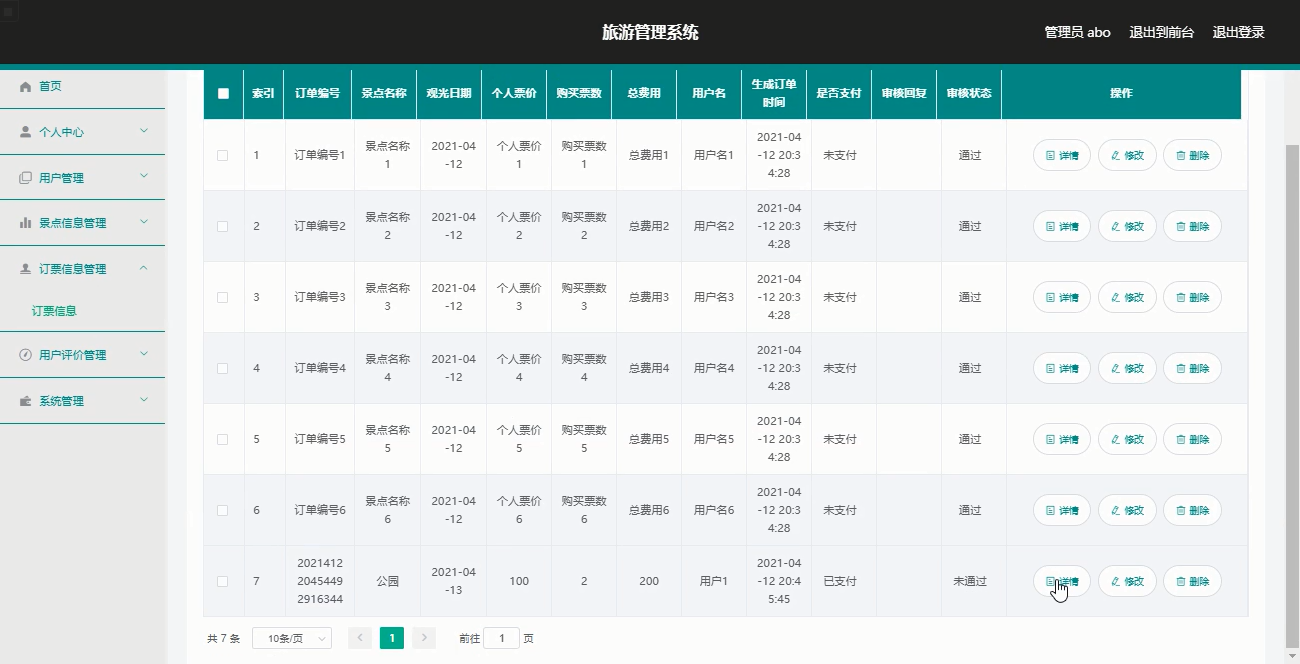Edit order 订单编号6 with 修改
1300x664 pixels.
pos(1127,510)
